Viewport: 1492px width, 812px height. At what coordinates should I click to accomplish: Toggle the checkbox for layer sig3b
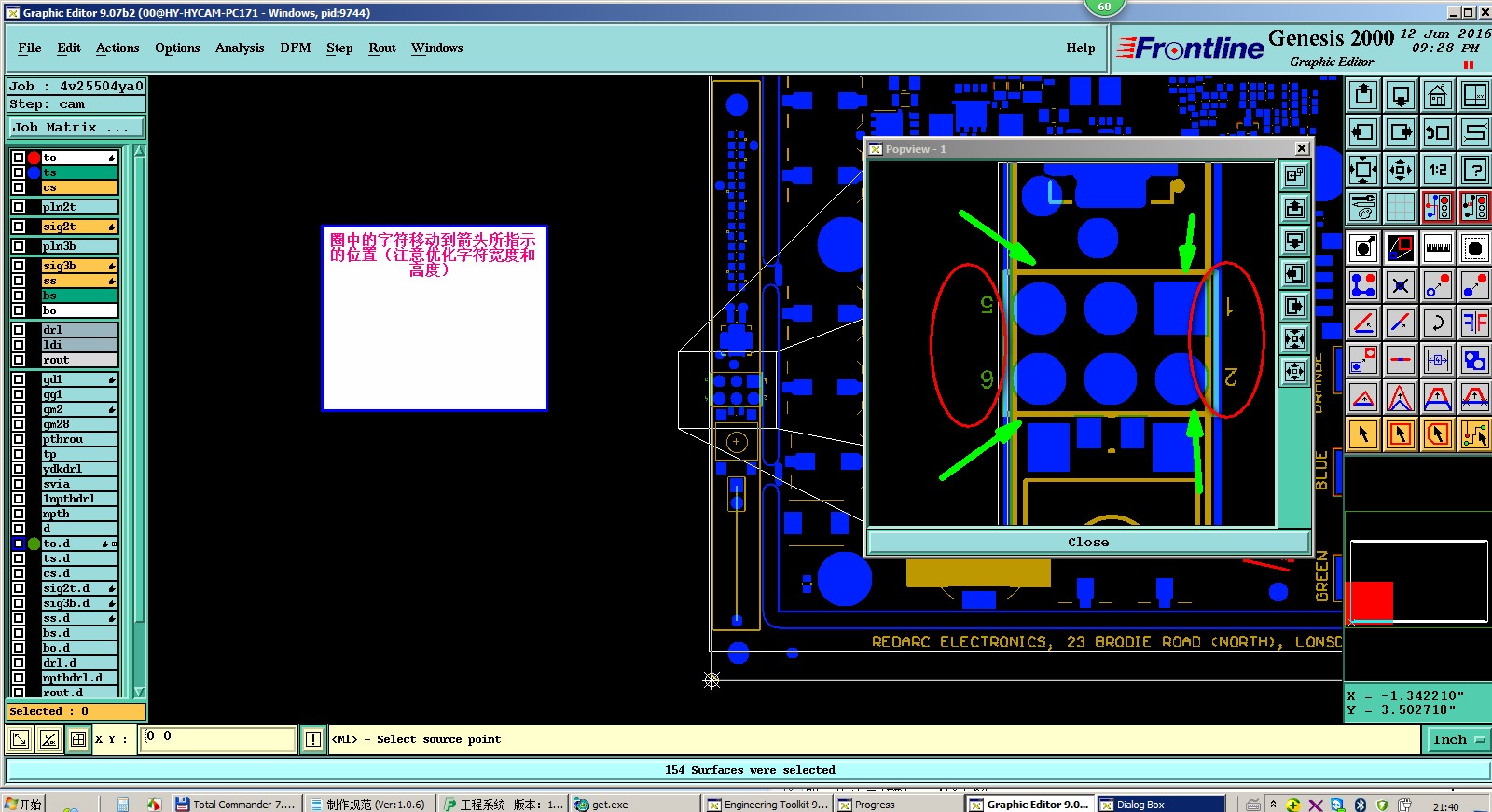click(19, 266)
